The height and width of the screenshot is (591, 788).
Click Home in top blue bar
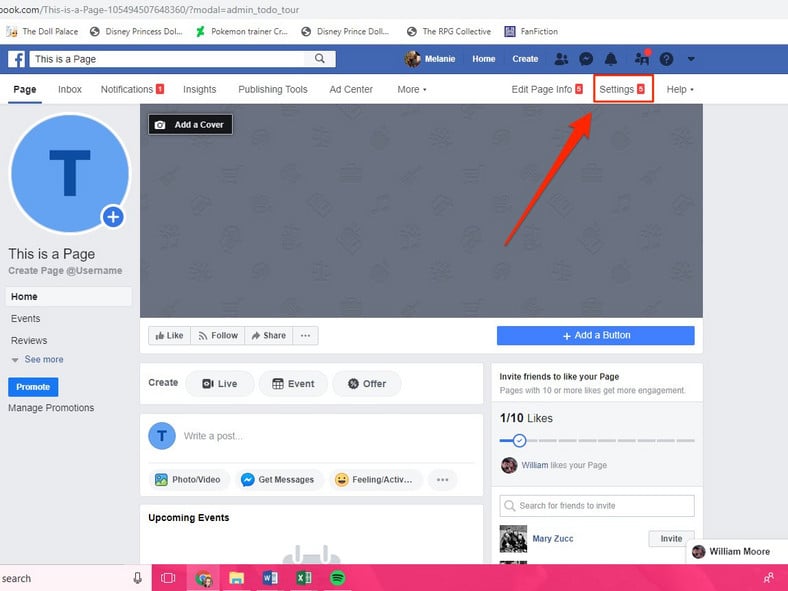483,59
